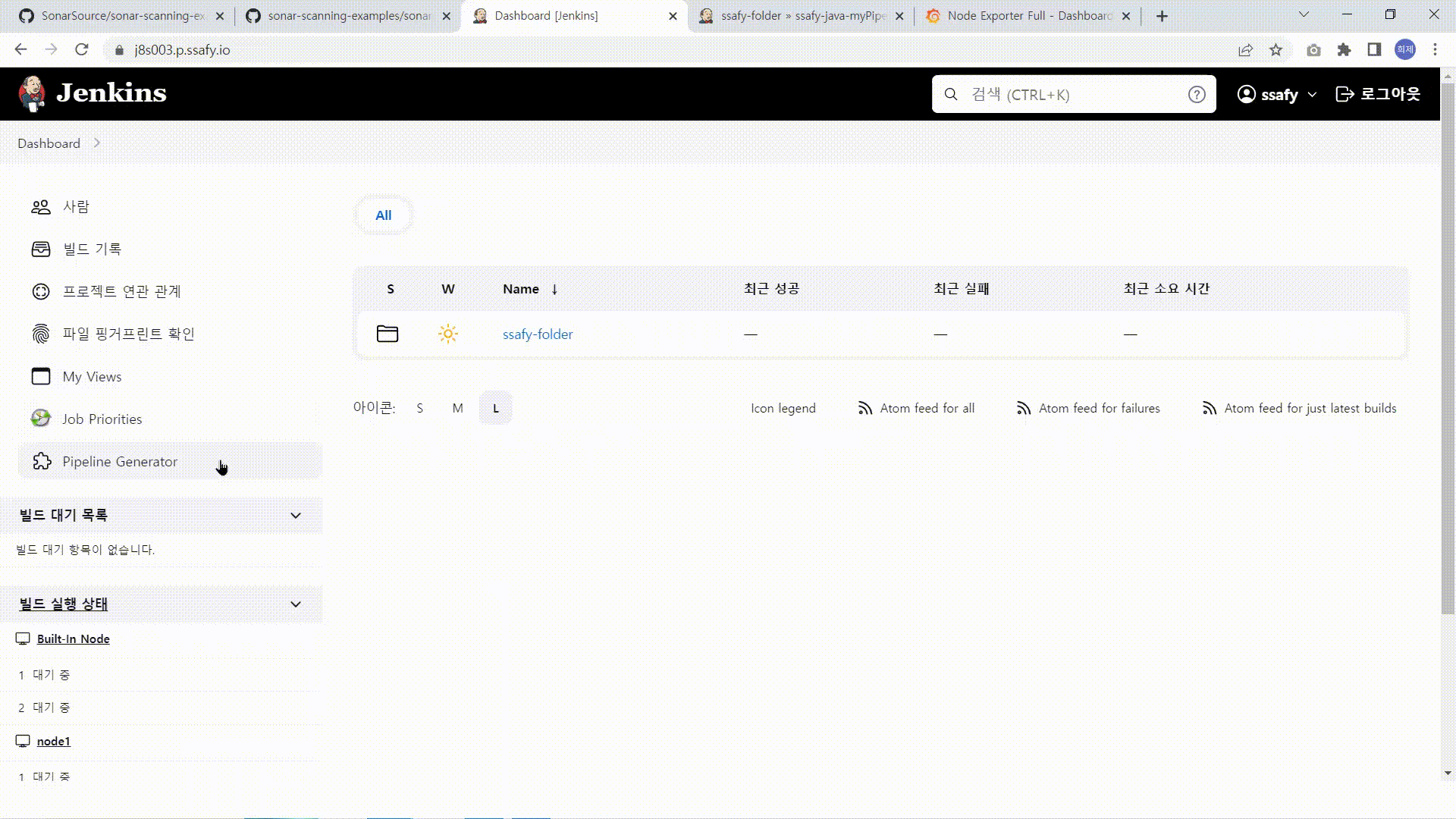The width and height of the screenshot is (1456, 819).
Task: Open the Pipeline Generator puzzle icon
Action: [42, 461]
